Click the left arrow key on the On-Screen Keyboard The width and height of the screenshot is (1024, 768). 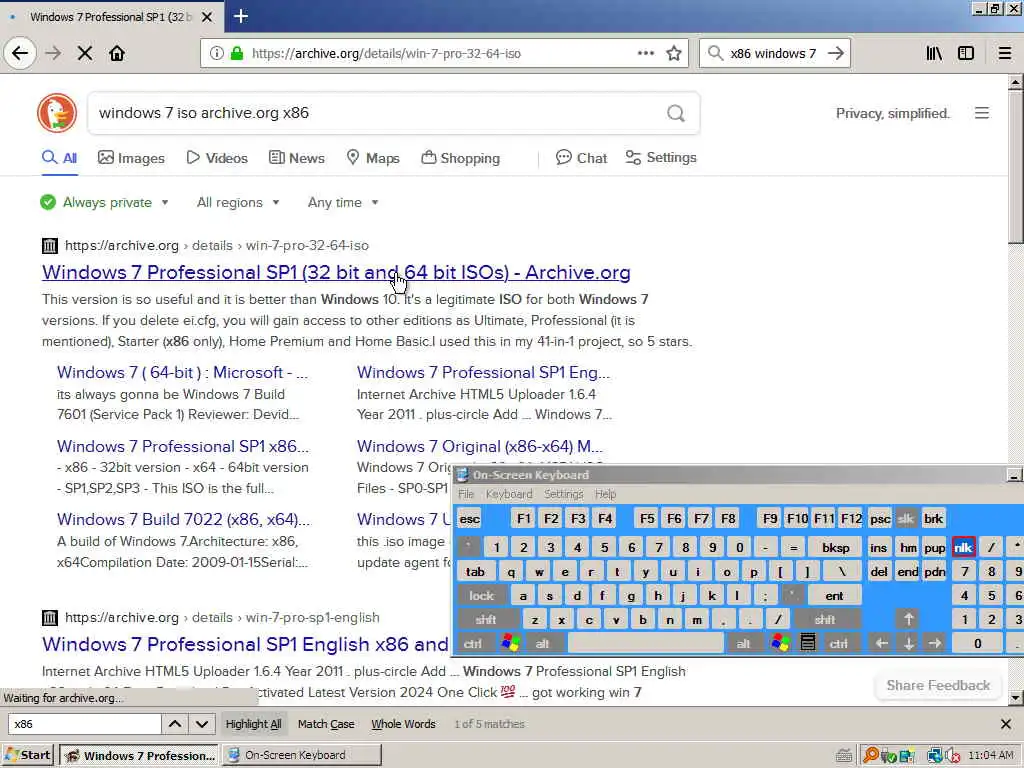[881, 643]
